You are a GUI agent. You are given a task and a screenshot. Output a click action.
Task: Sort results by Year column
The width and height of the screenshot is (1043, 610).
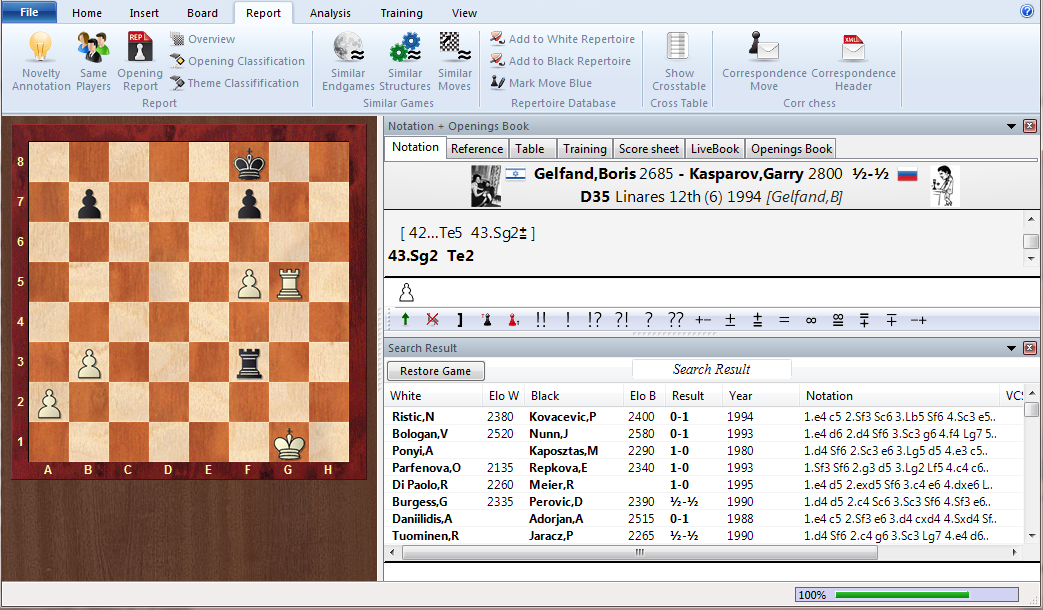(x=761, y=396)
